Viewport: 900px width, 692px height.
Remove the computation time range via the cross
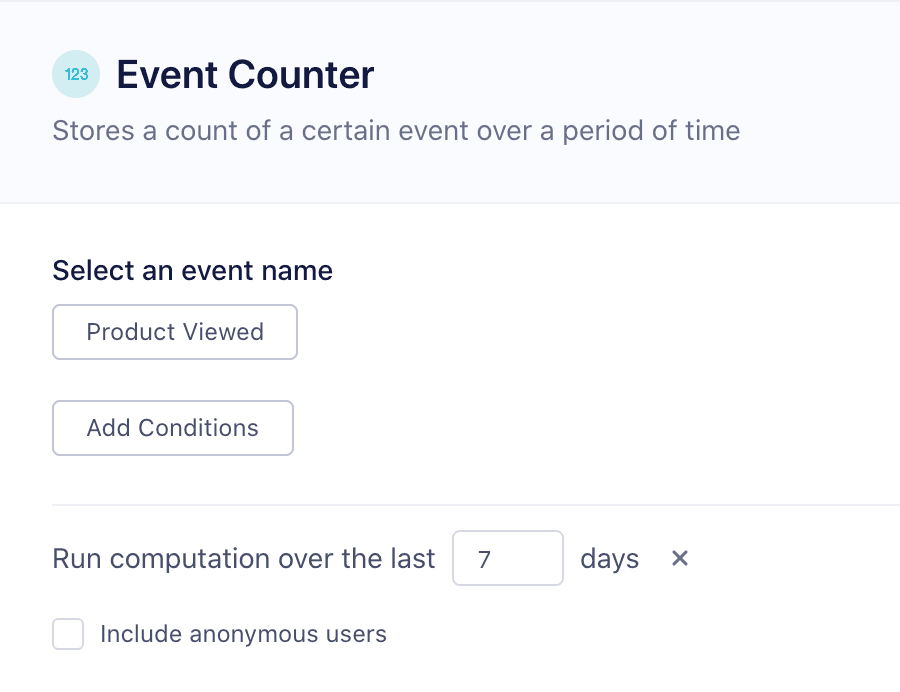pyautogui.click(x=680, y=559)
